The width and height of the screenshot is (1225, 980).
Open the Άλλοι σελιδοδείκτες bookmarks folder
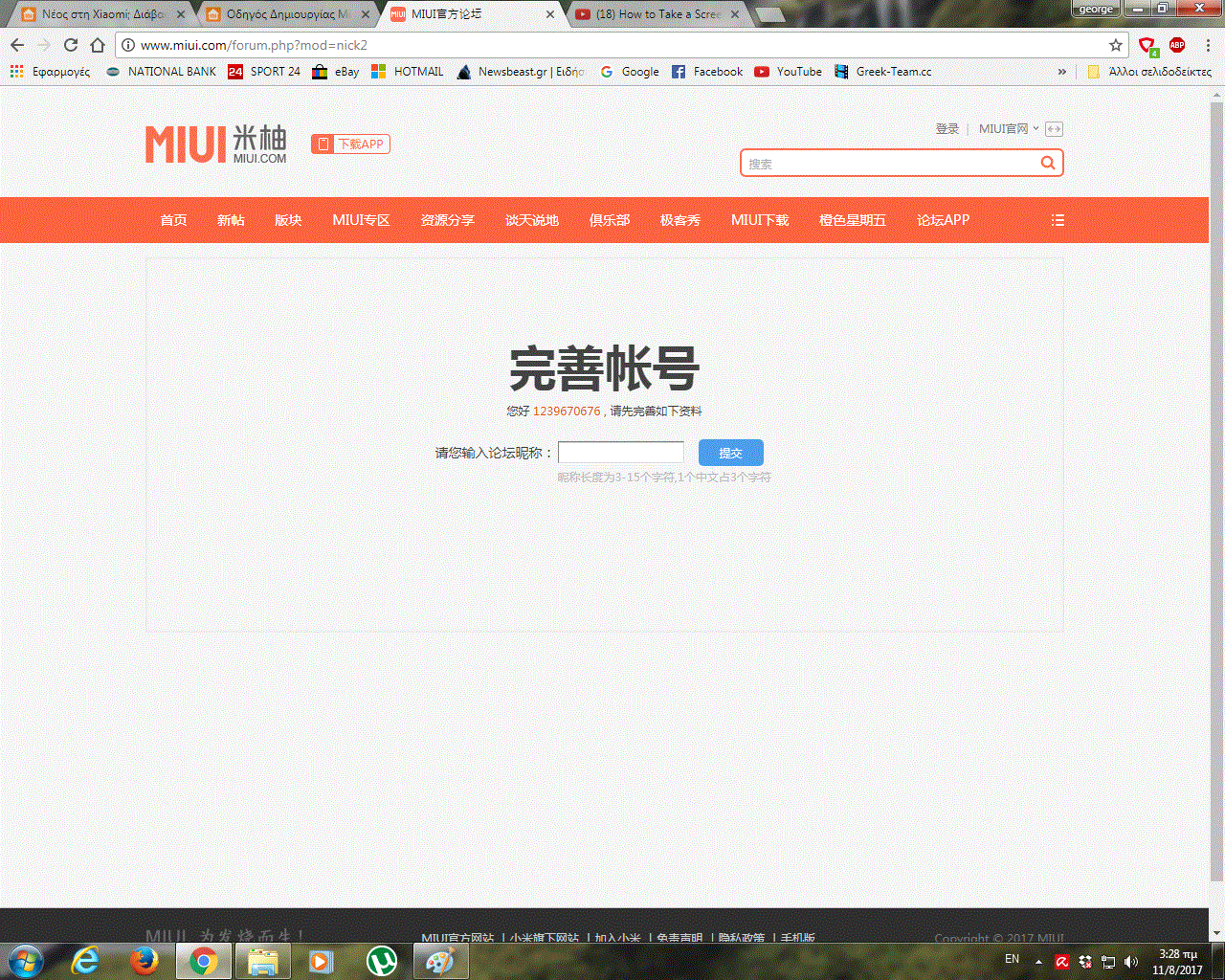(1149, 72)
